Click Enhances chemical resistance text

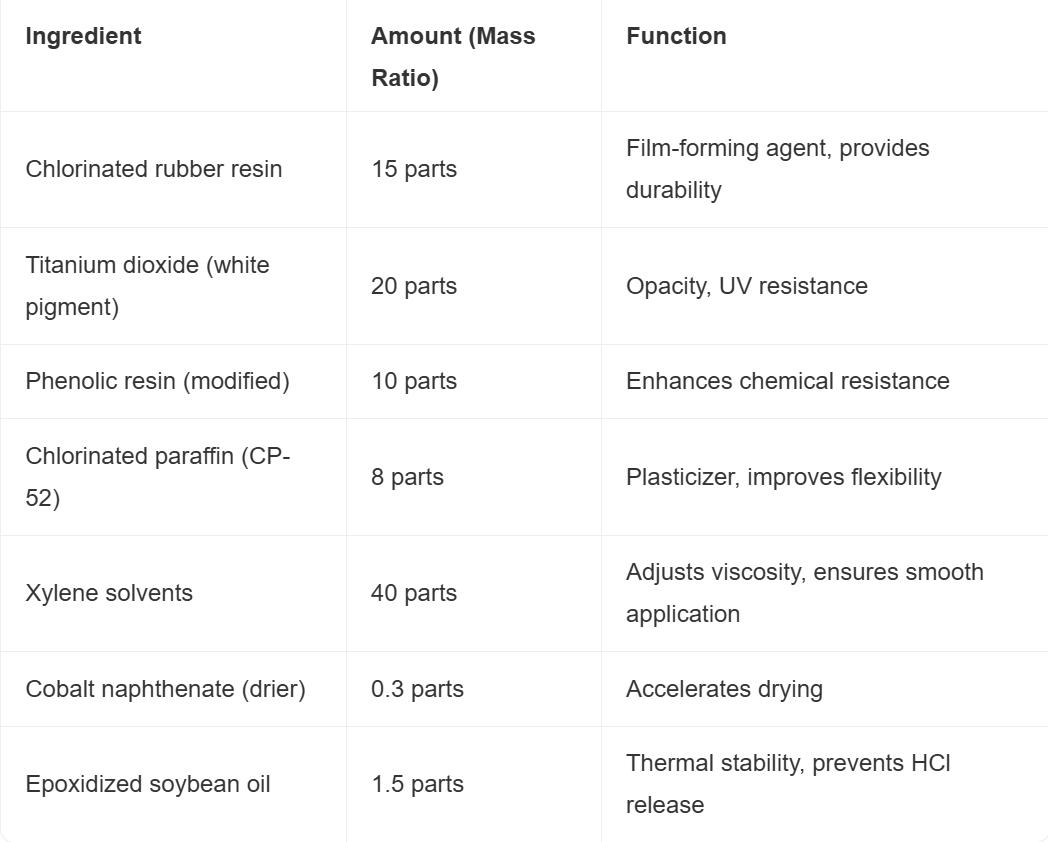(787, 381)
